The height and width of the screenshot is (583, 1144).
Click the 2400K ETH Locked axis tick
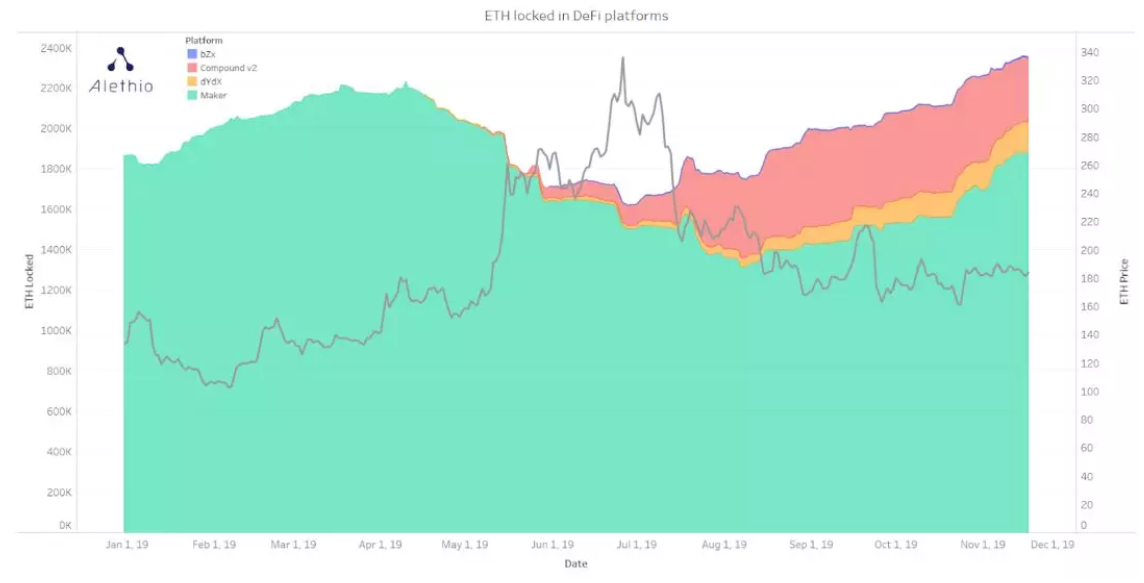56,48
